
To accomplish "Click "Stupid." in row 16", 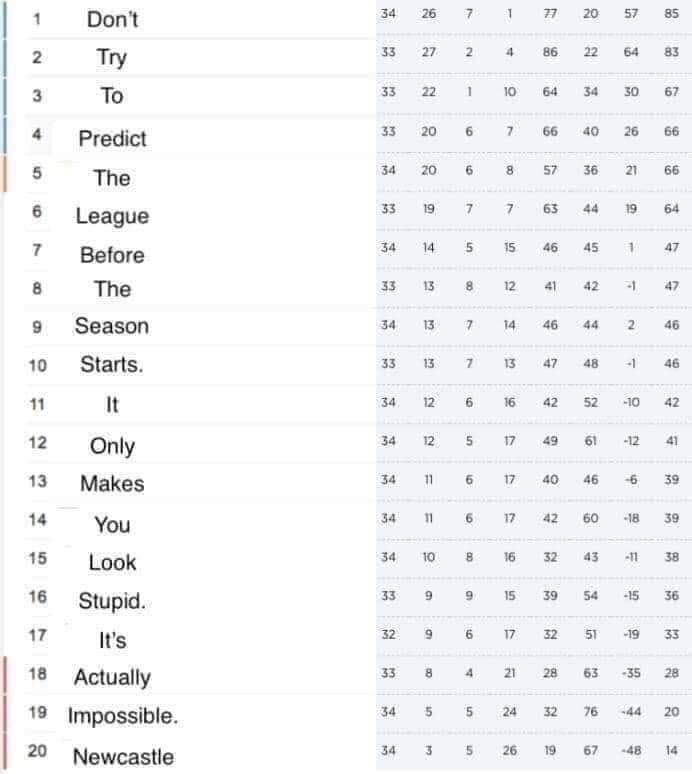I will pos(112,602).
